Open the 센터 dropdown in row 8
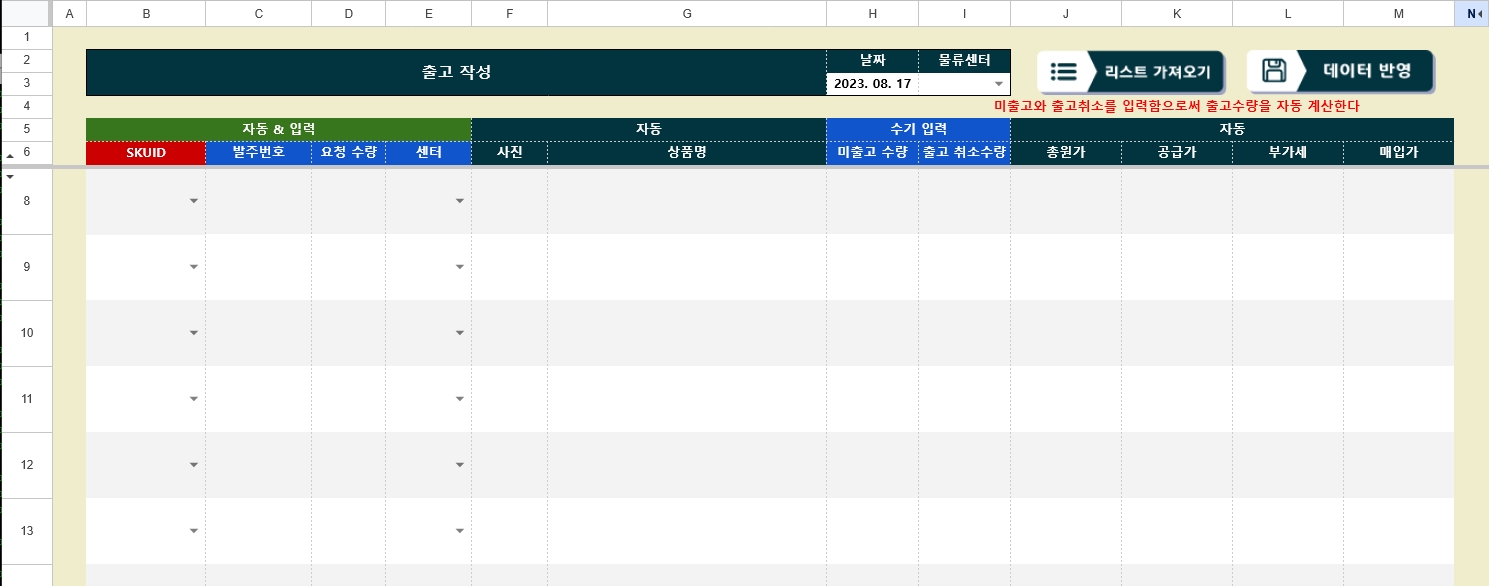The height and width of the screenshot is (586, 1489). click(x=459, y=201)
